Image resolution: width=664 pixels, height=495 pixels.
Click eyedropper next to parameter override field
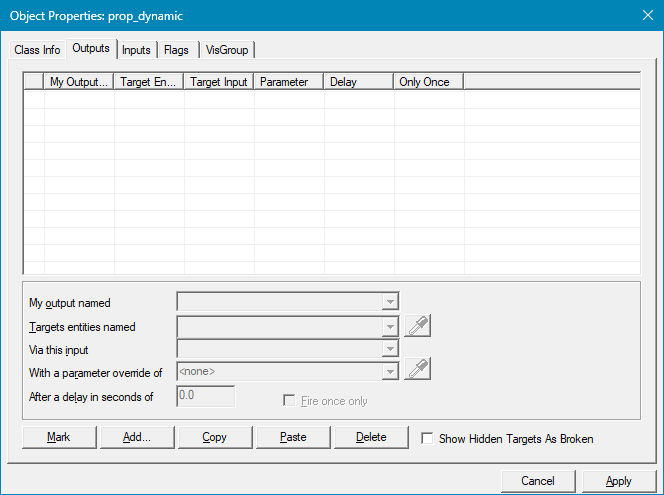(x=417, y=371)
